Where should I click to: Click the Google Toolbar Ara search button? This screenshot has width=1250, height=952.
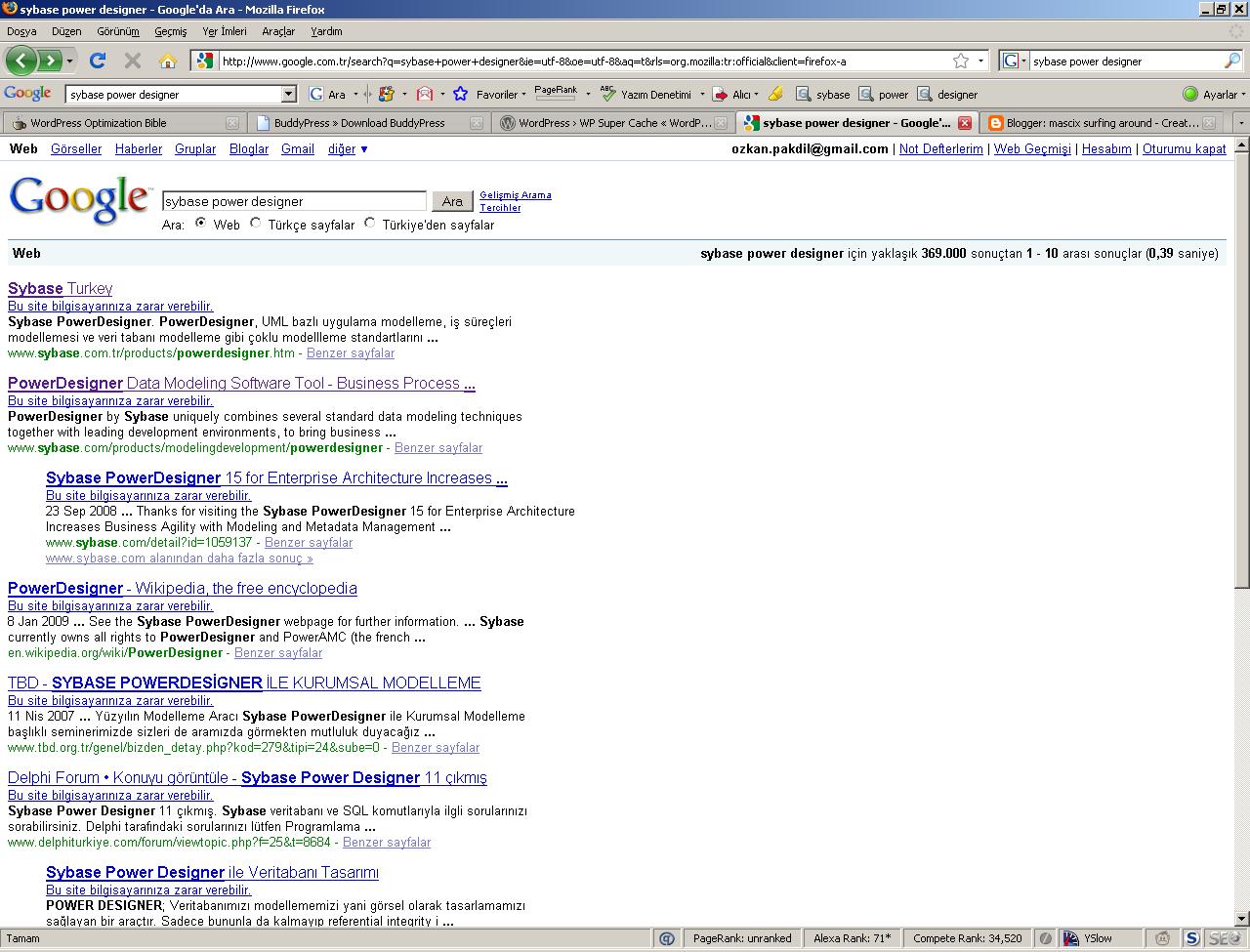[328, 95]
